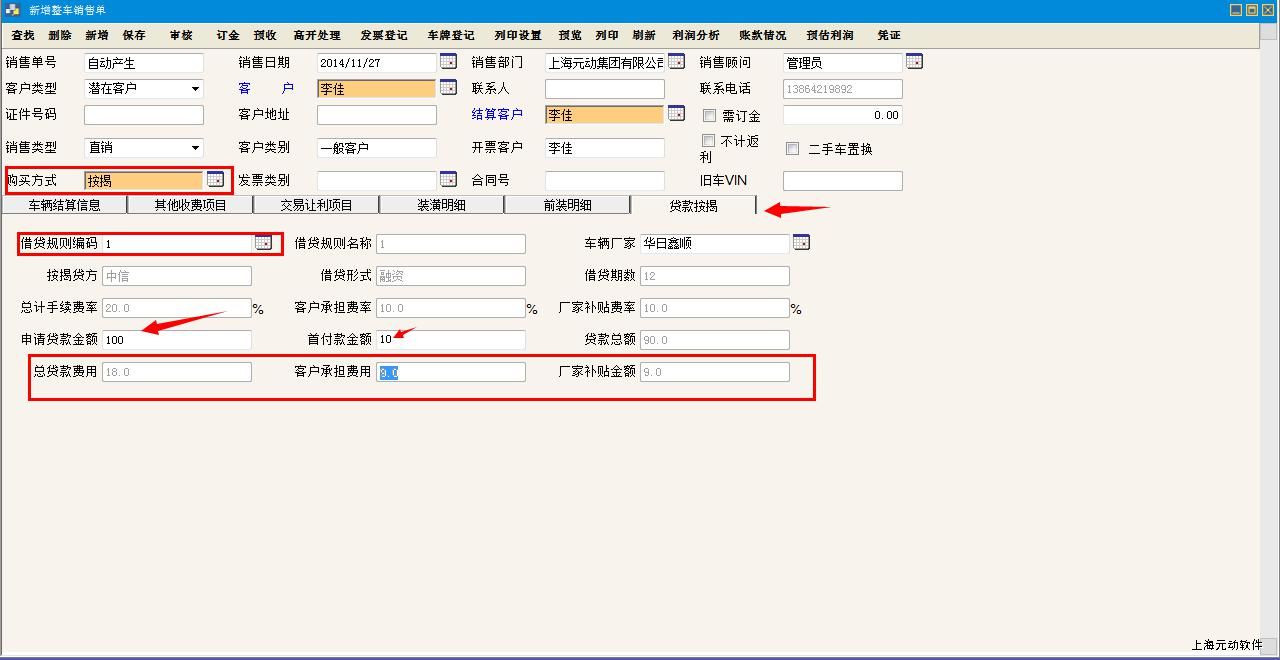The image size is (1280, 660).
Task: Click the 审核 toolbar button
Action: coord(181,35)
